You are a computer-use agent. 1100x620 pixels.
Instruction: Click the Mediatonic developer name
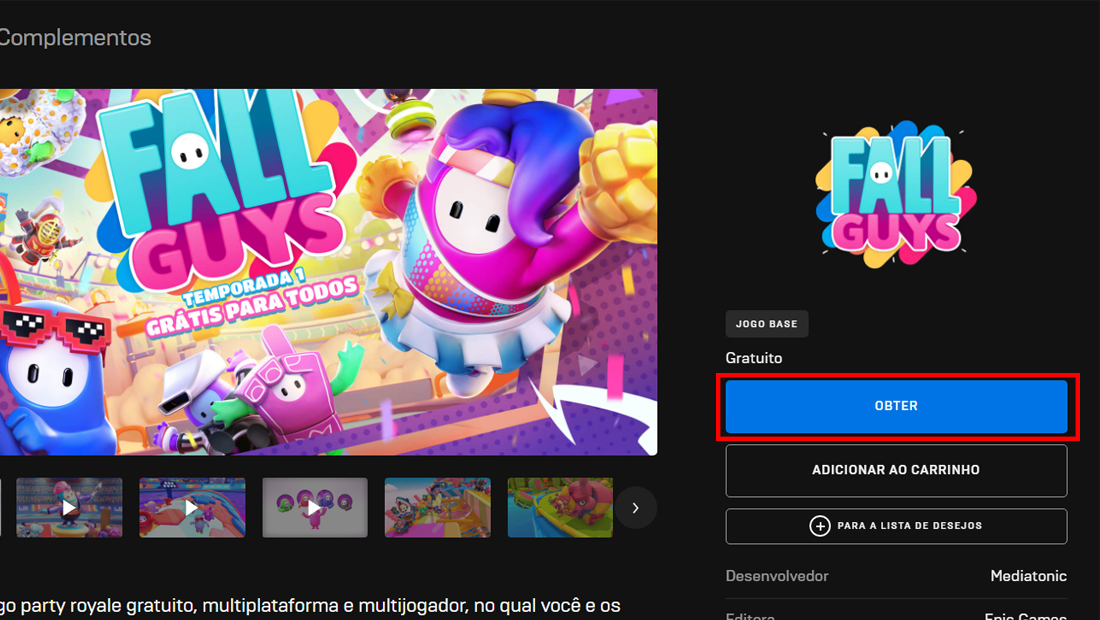tap(1028, 576)
